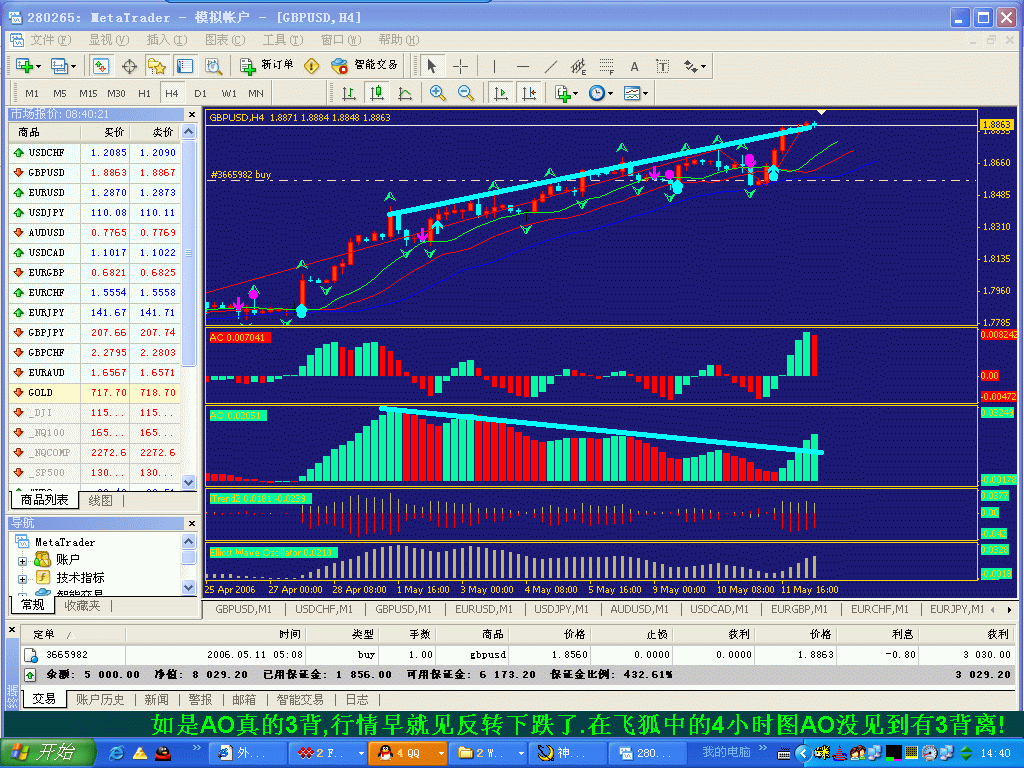Open 插入 menu
1024x768 pixels.
click(x=167, y=40)
